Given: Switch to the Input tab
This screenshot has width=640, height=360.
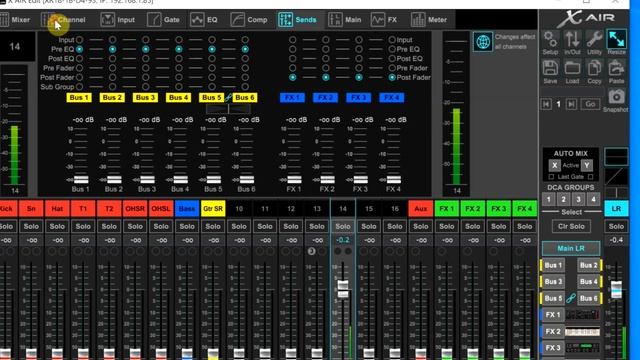Looking at the screenshot, I should [x=118, y=20].
